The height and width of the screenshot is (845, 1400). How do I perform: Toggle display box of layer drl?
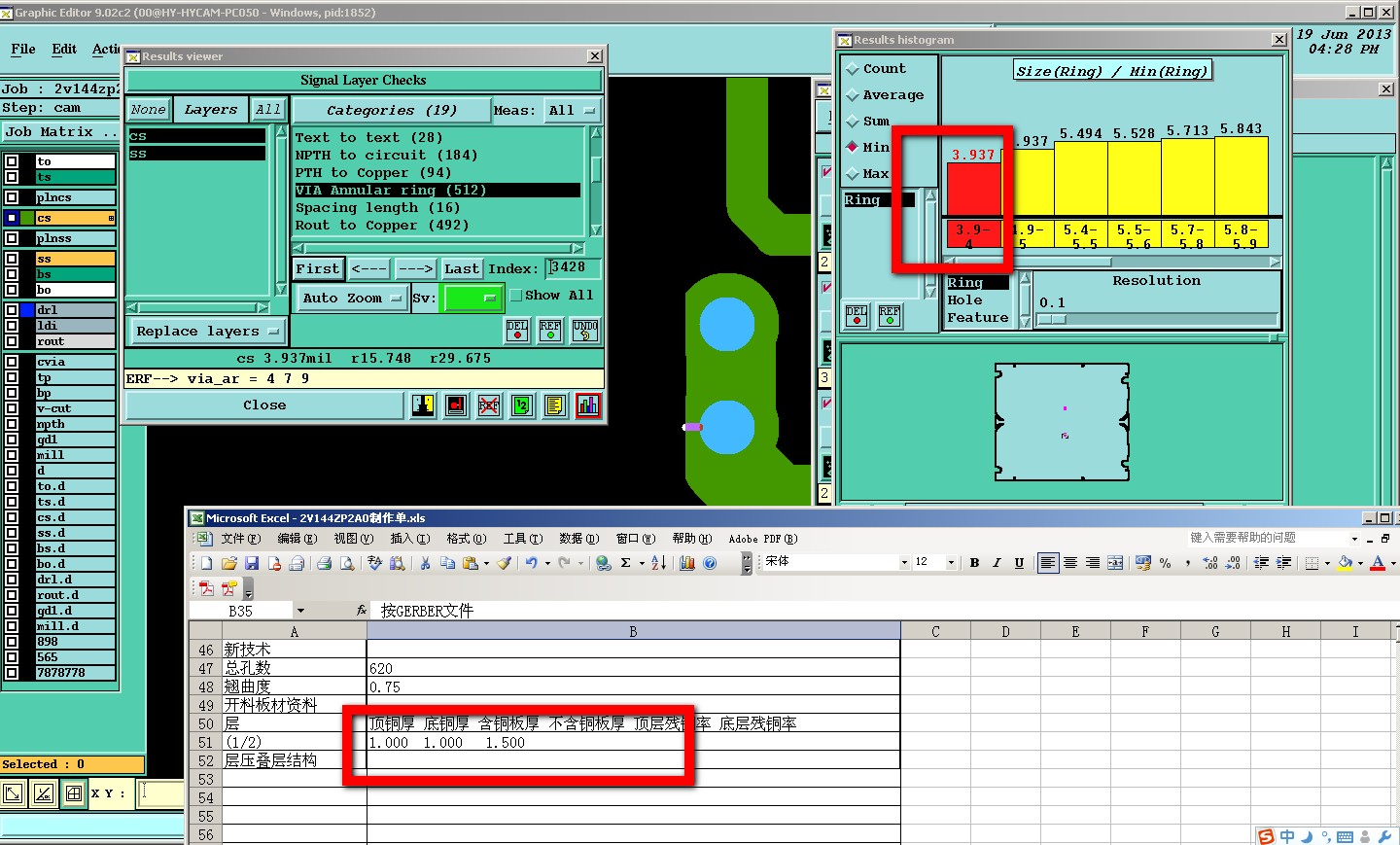(12, 310)
